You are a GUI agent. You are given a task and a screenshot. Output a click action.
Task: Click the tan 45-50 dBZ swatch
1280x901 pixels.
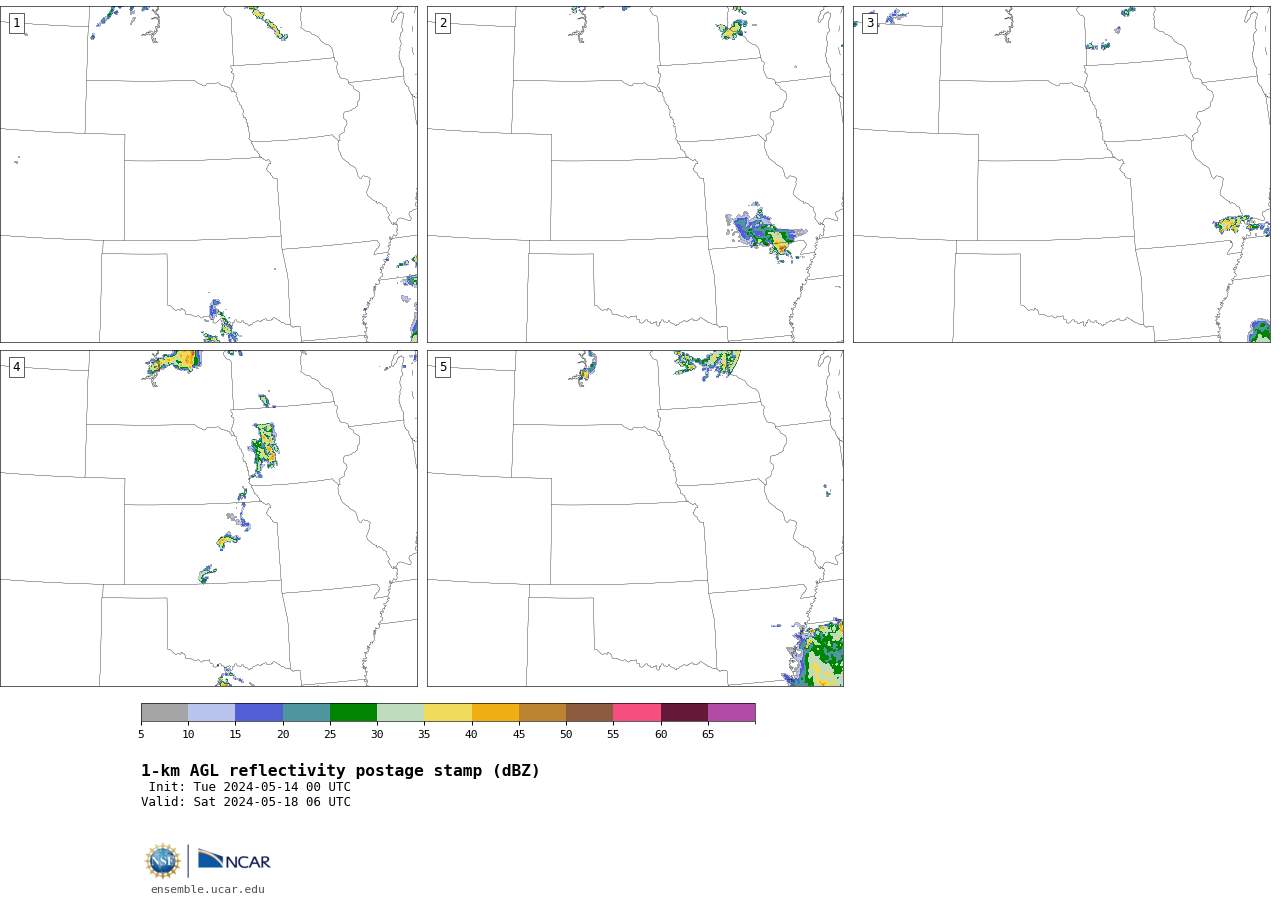coord(542,713)
